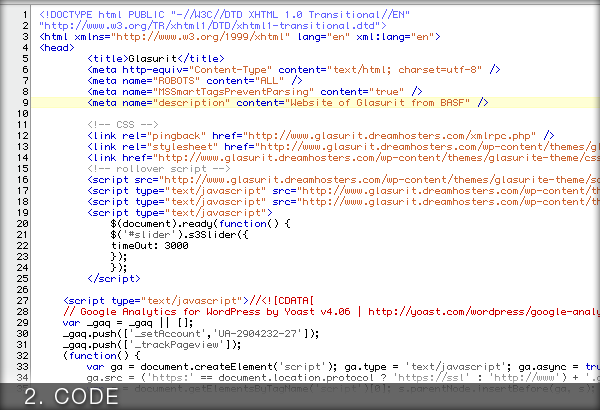Click the document ready function line
The height and width of the screenshot is (410, 600).
(201, 224)
